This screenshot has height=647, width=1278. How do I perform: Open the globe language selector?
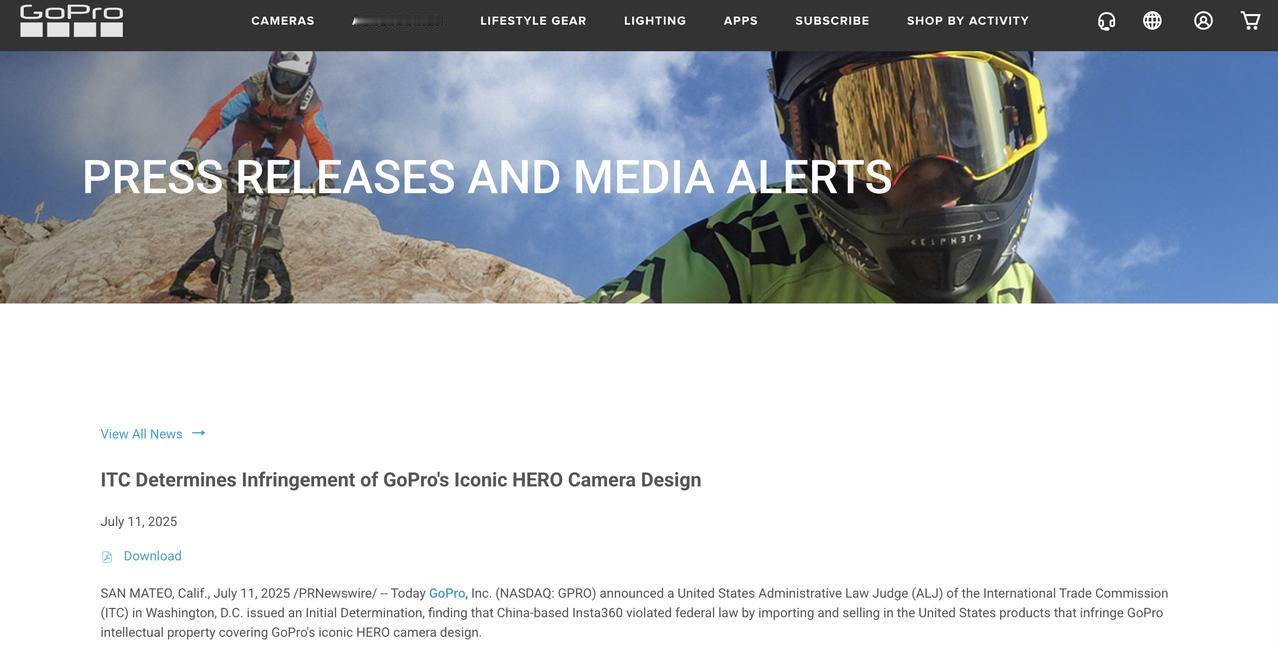[x=1152, y=21]
